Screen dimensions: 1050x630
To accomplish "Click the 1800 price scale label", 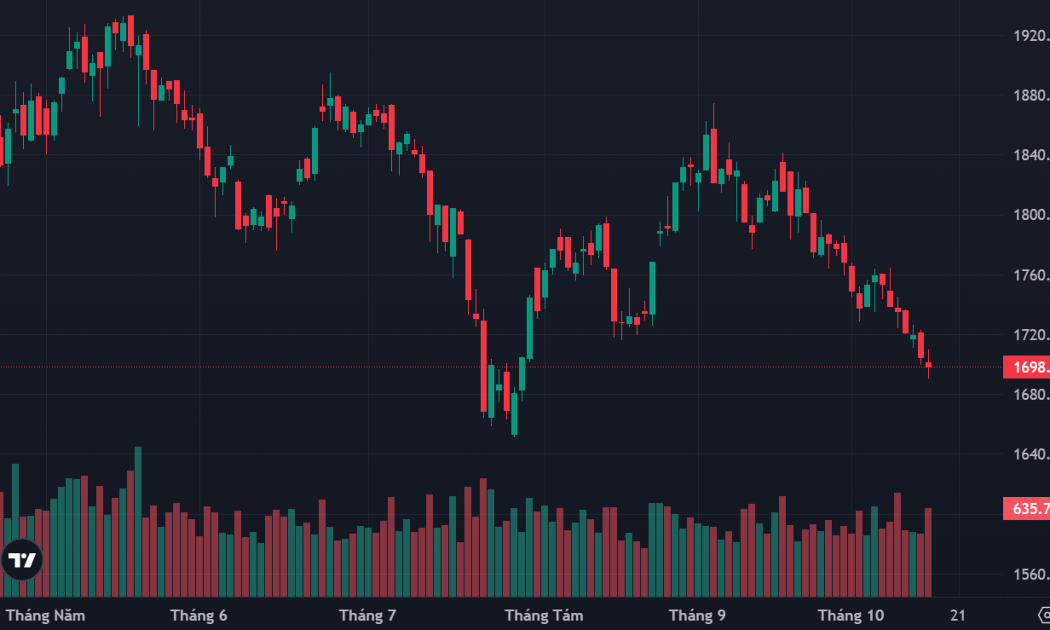I will [1031, 215].
